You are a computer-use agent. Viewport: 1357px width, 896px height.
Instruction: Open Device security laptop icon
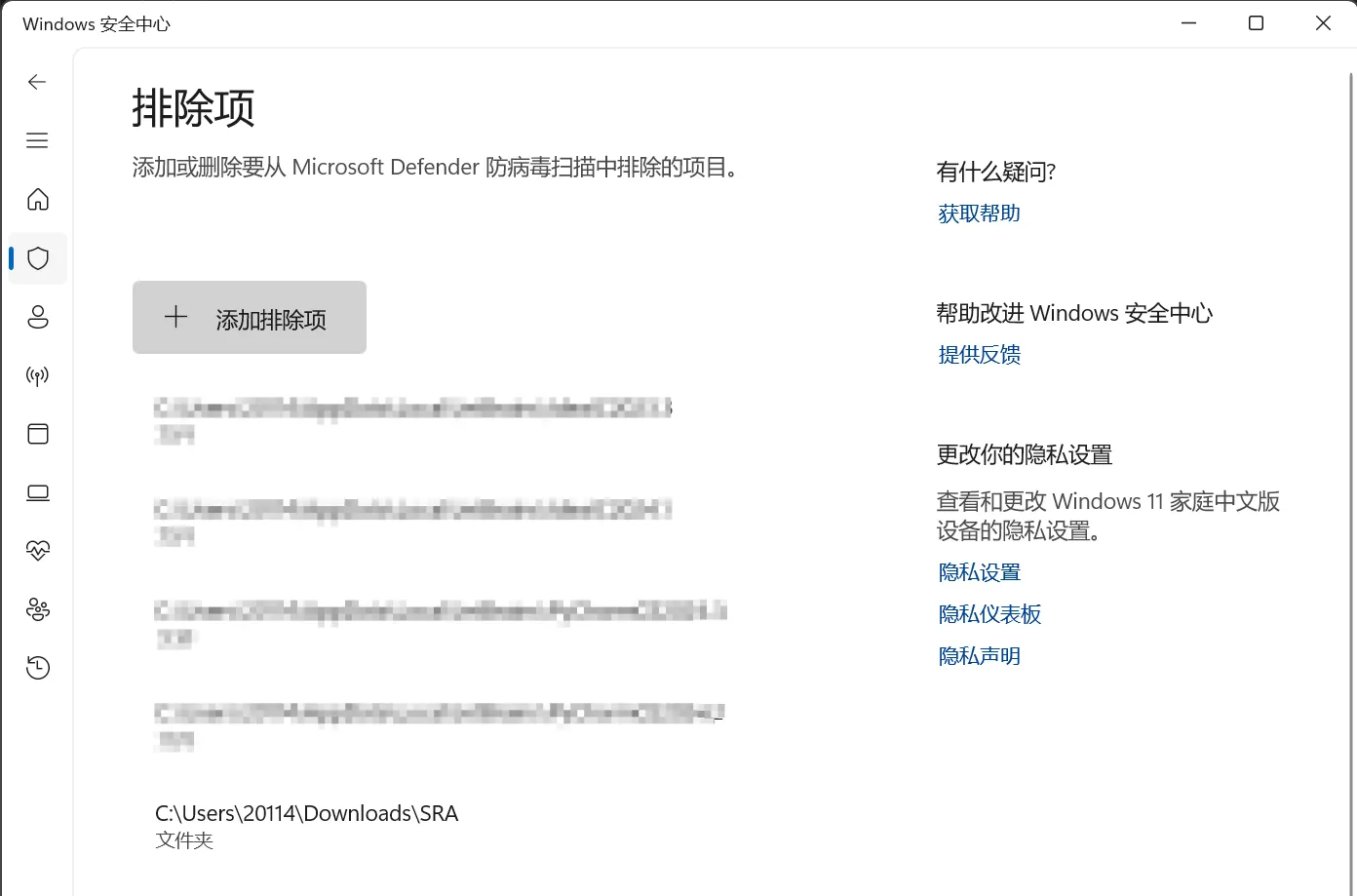pos(38,492)
